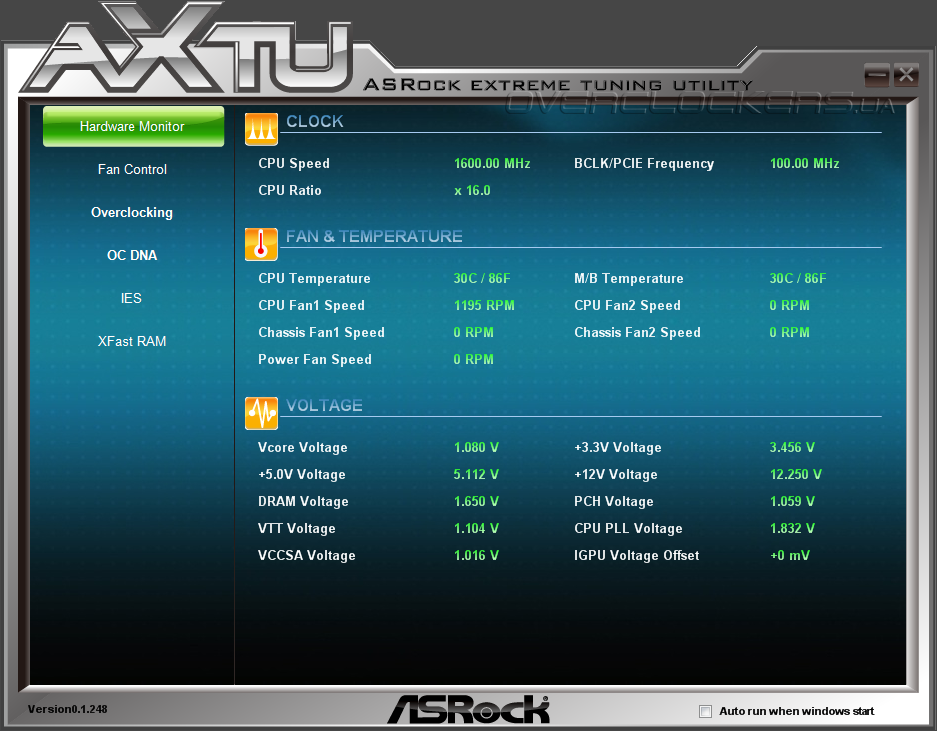Click the CPU PLL Voltage value 1.832 V
The width and height of the screenshot is (937, 731).
click(x=792, y=528)
